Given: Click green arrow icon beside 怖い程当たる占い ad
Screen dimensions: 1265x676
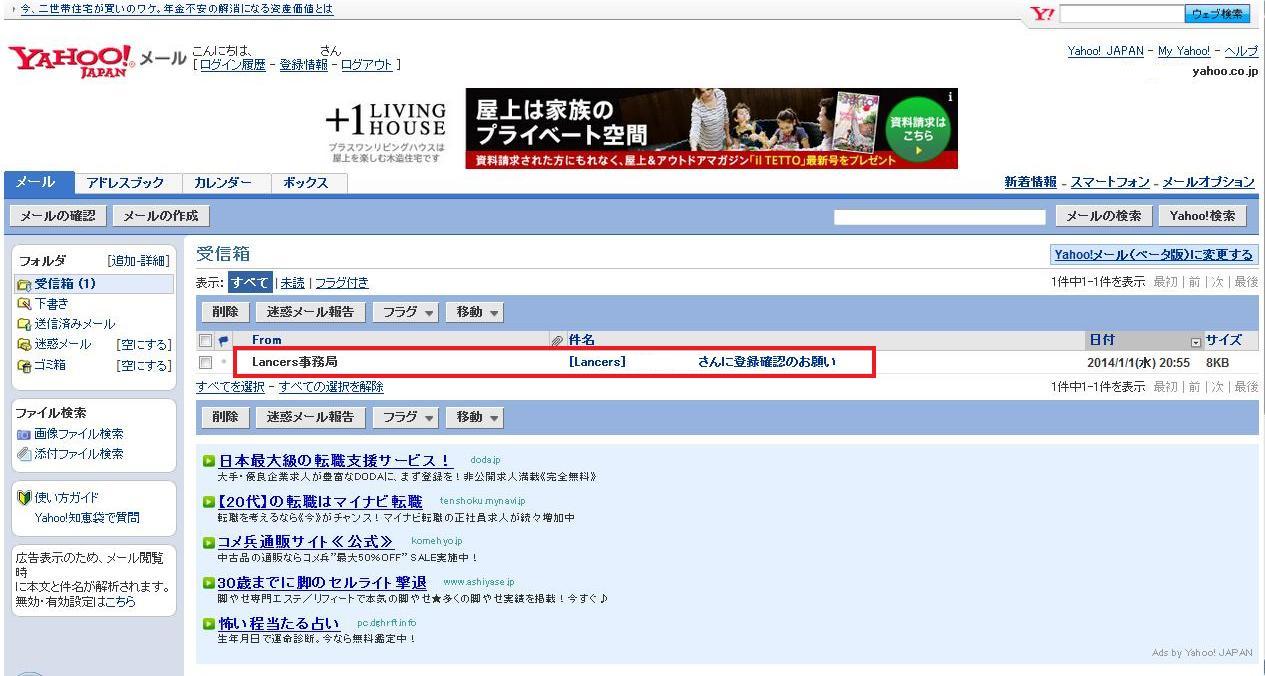Looking at the screenshot, I should (209, 624).
